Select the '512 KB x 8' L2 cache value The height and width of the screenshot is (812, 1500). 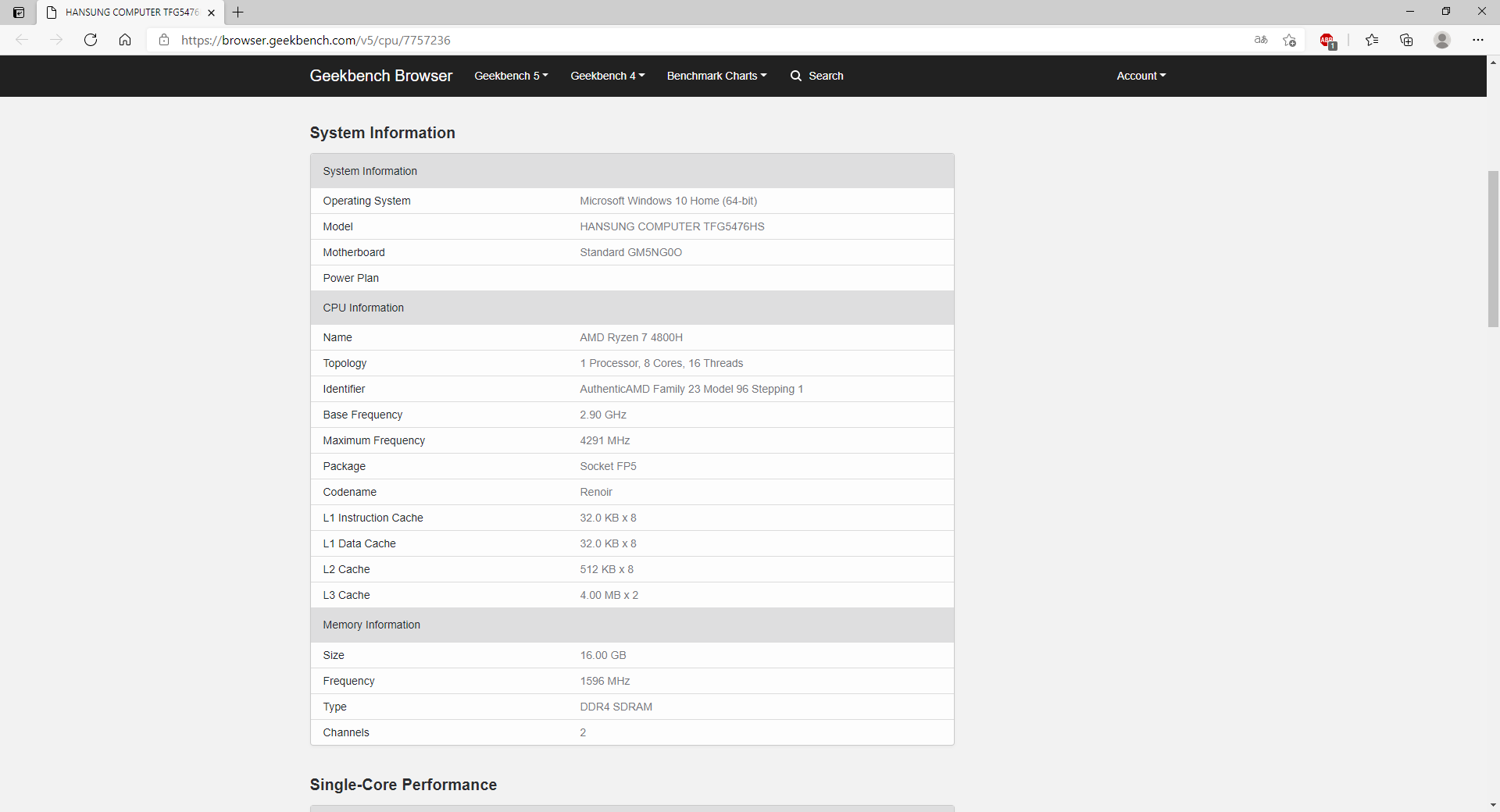pyautogui.click(x=606, y=569)
